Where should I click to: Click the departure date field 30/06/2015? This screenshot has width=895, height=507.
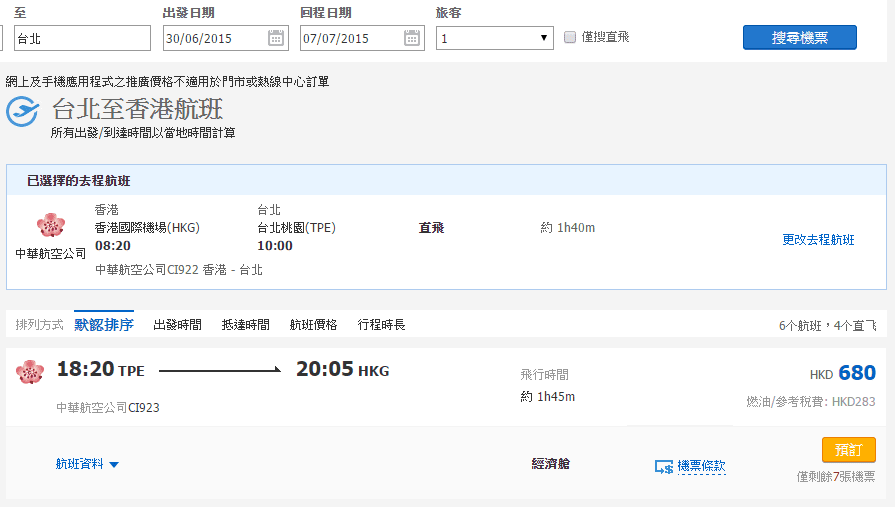[x=213, y=38]
